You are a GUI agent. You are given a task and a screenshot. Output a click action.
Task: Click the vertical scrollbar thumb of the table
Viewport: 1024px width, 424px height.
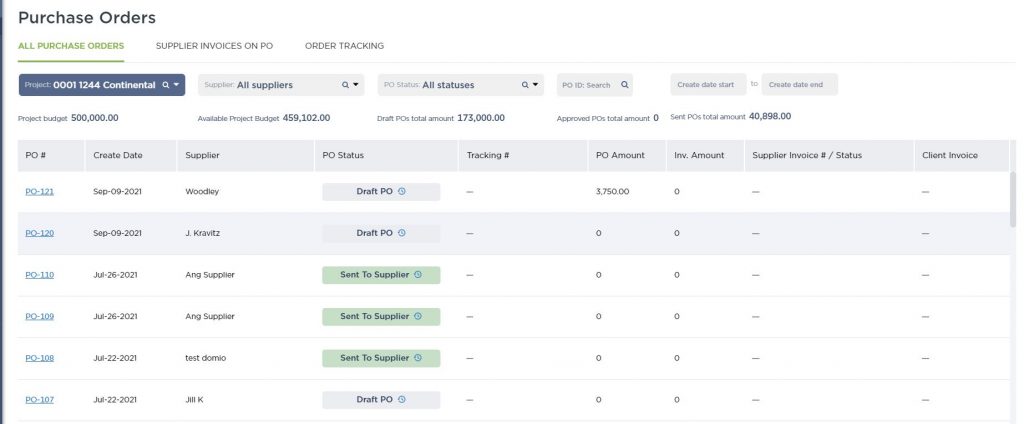[x=1015, y=200]
